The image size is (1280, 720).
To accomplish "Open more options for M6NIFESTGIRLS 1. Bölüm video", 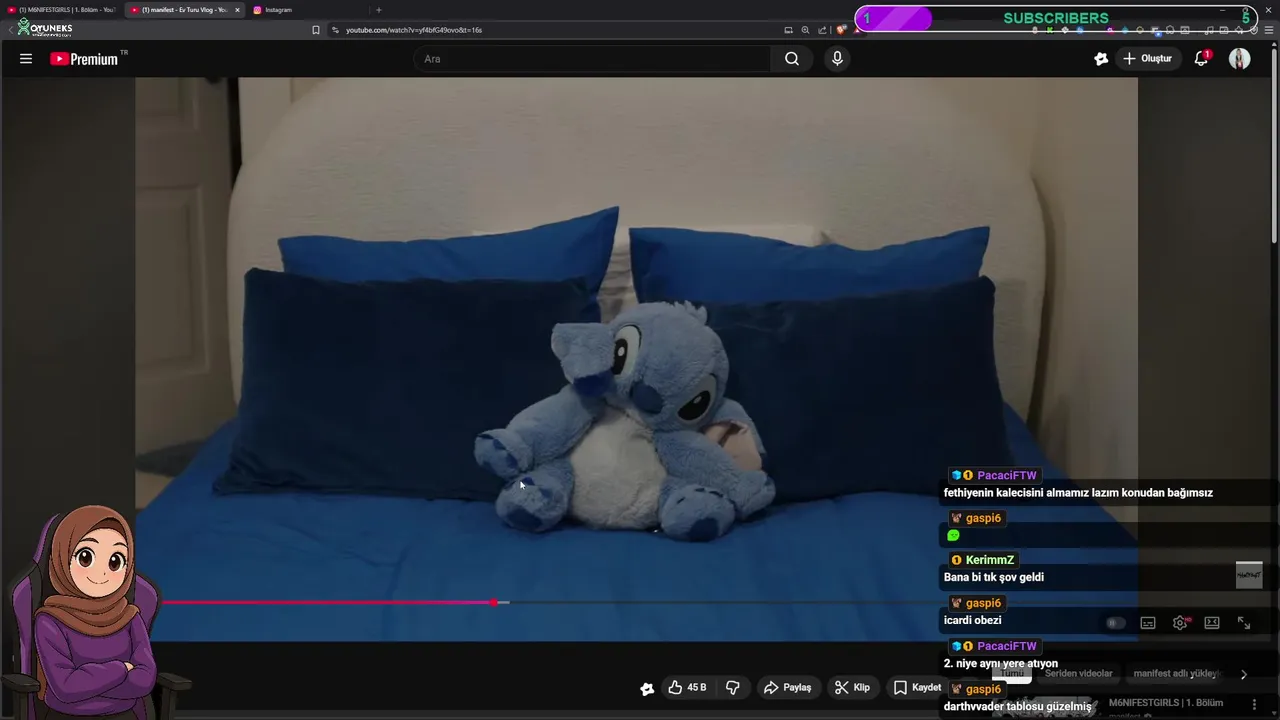I will coord(1254,704).
